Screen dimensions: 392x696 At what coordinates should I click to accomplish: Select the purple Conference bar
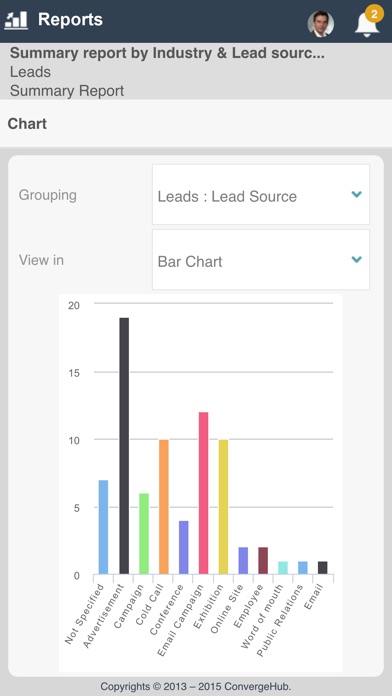pyautogui.click(x=184, y=547)
